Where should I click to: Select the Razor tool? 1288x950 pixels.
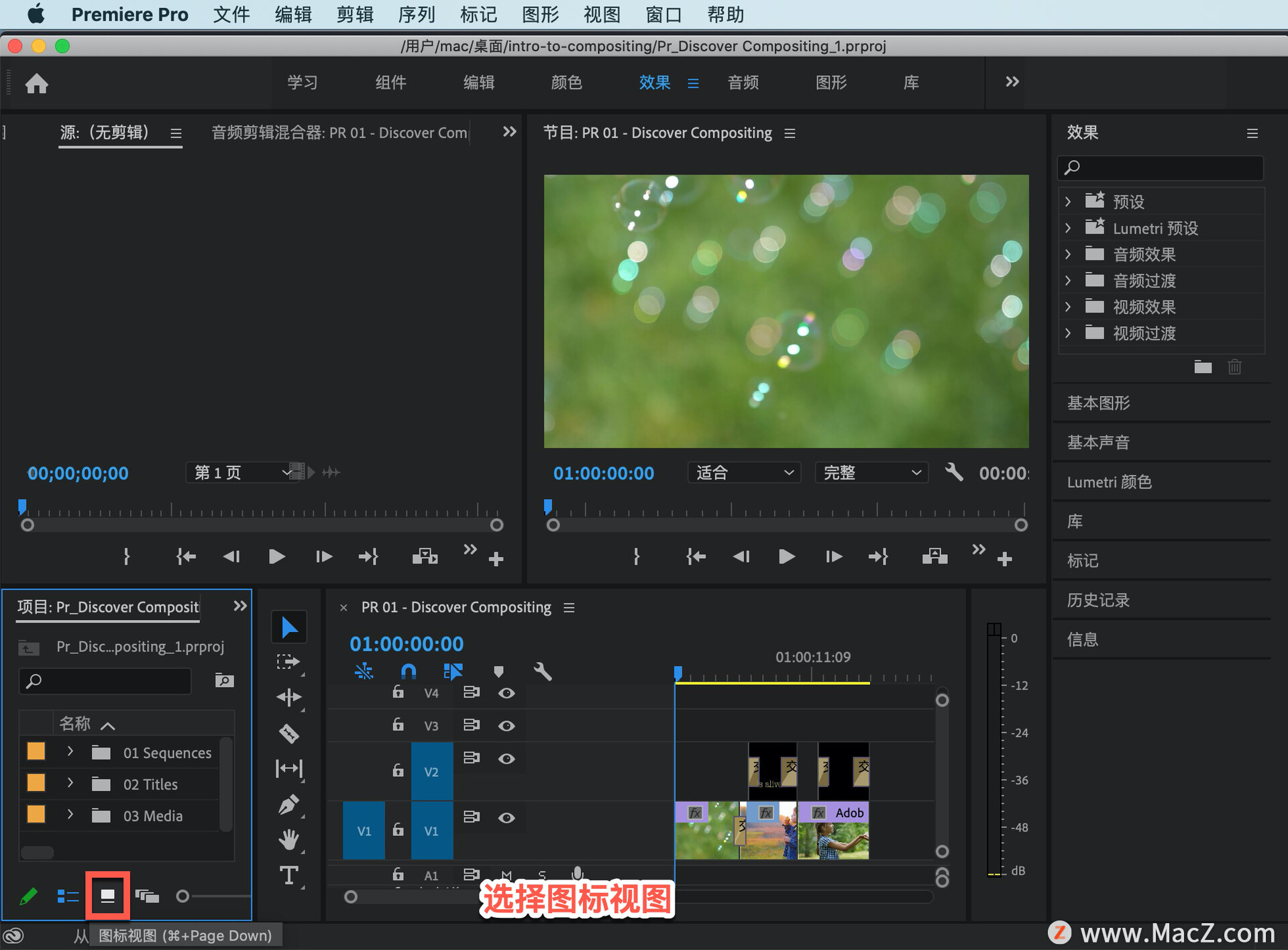pyautogui.click(x=288, y=733)
